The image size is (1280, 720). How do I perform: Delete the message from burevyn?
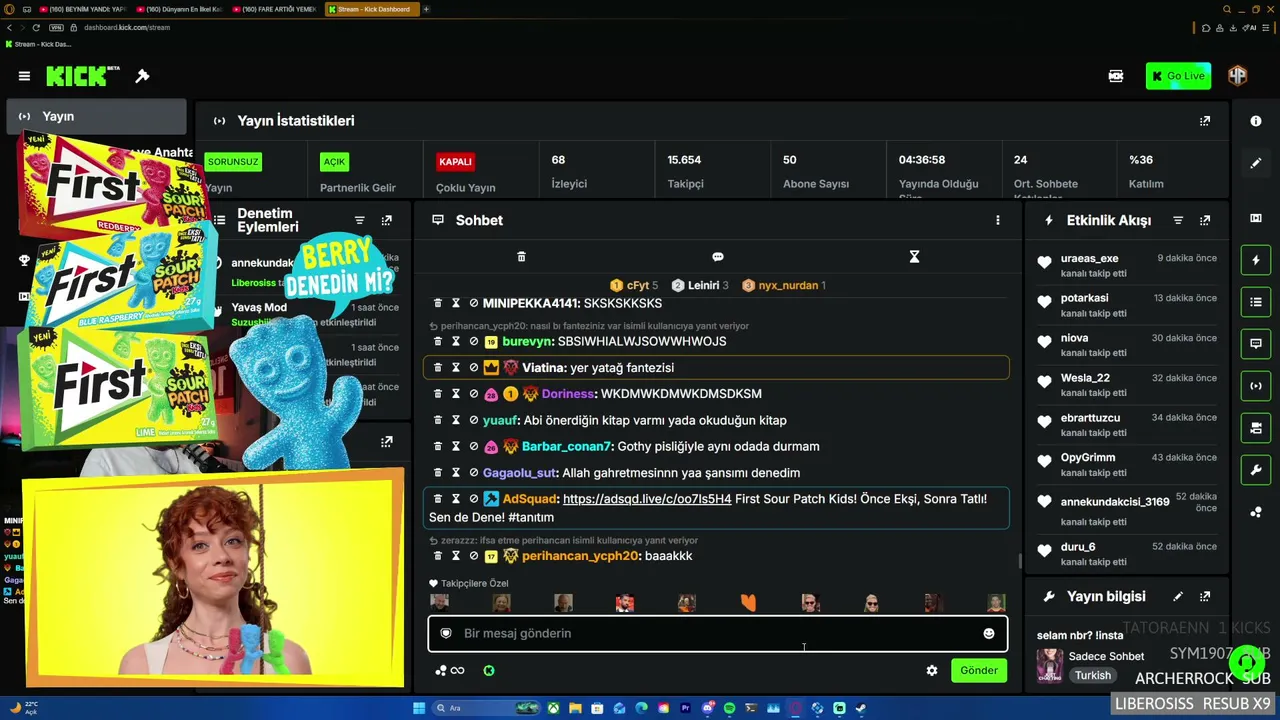437,341
